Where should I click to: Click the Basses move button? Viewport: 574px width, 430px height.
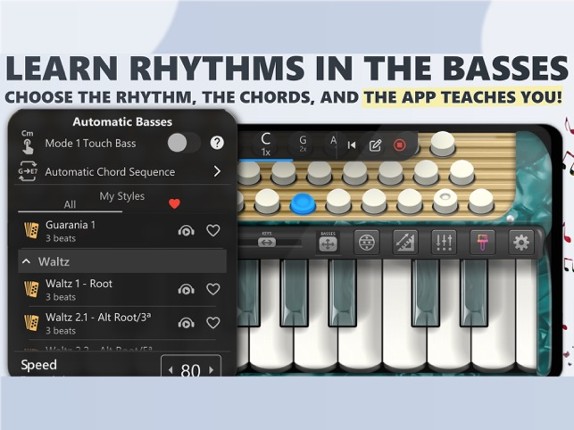(328, 244)
